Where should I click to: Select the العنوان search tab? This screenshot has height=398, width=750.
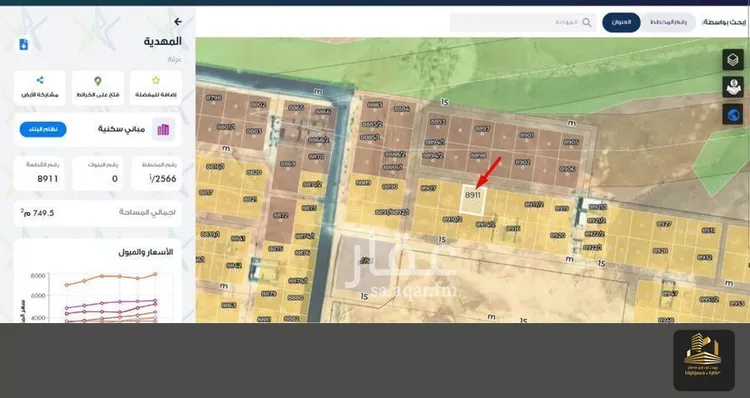pyautogui.click(x=621, y=22)
